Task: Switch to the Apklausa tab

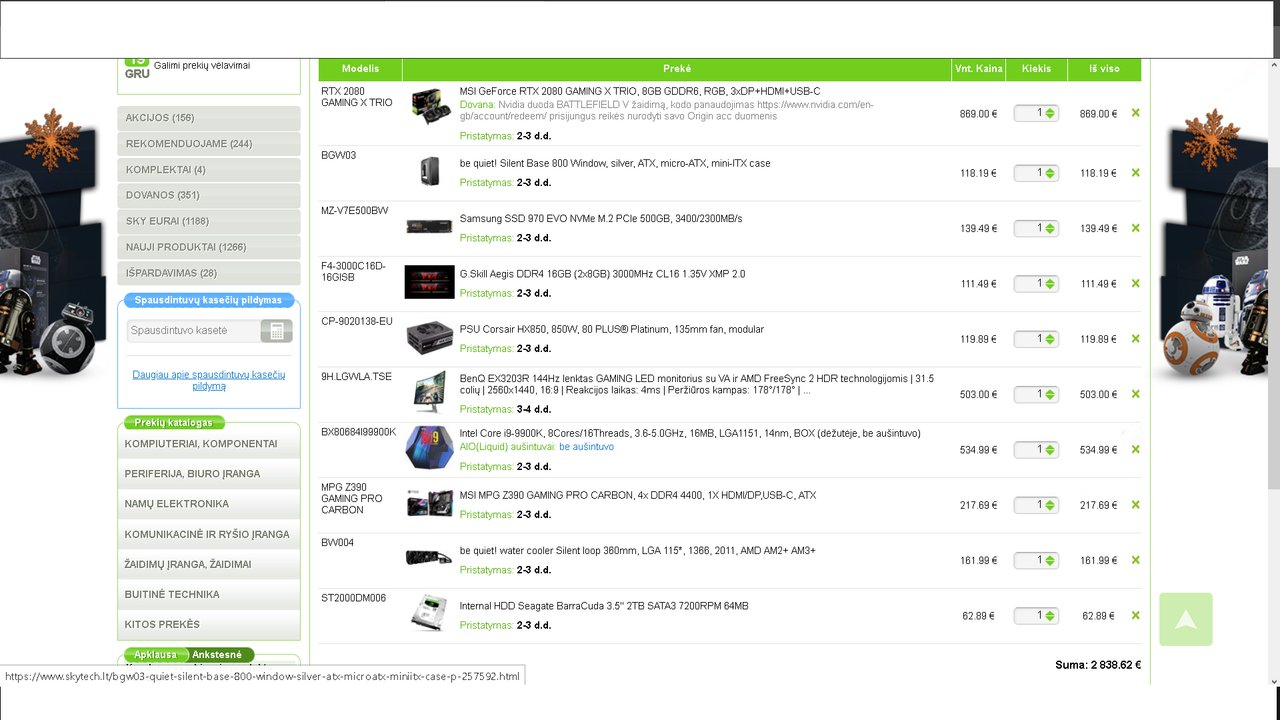Action: point(155,655)
